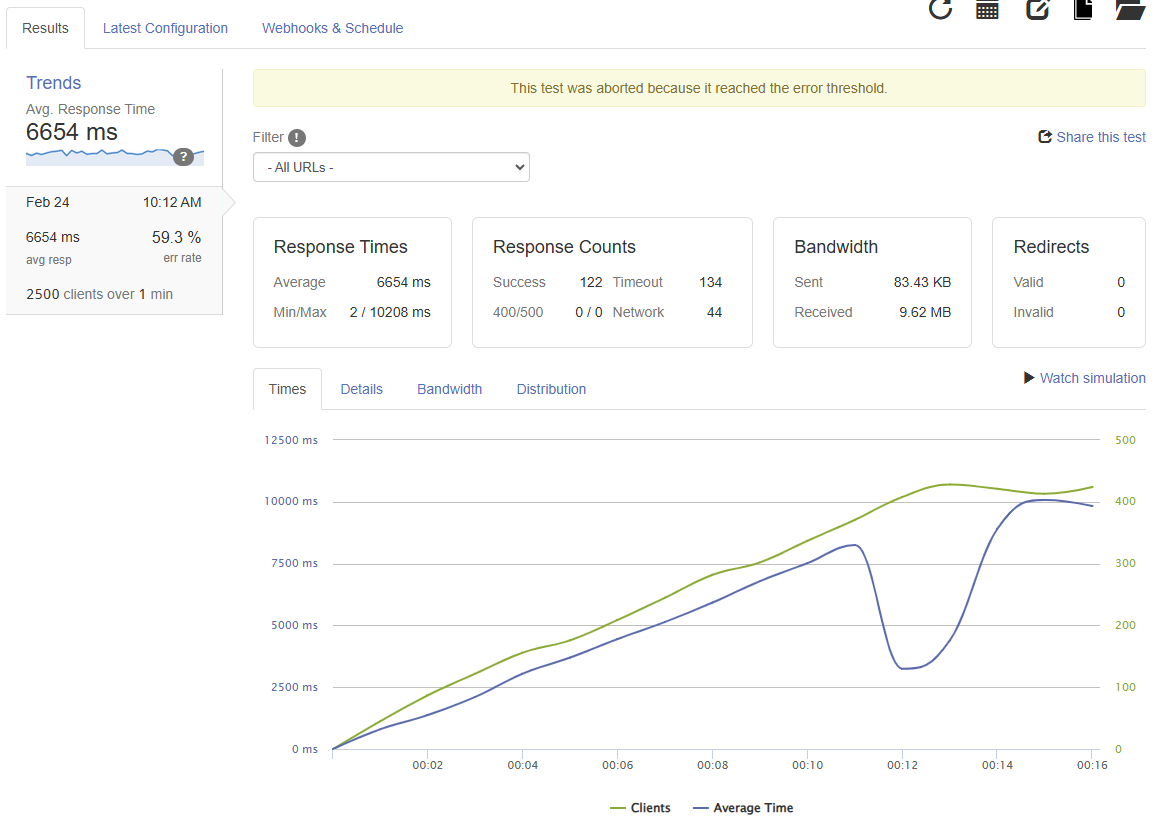Viewport: 1170px width, 837px height.
Task: Open the Webhooks & Schedule tab
Action: coord(332,28)
